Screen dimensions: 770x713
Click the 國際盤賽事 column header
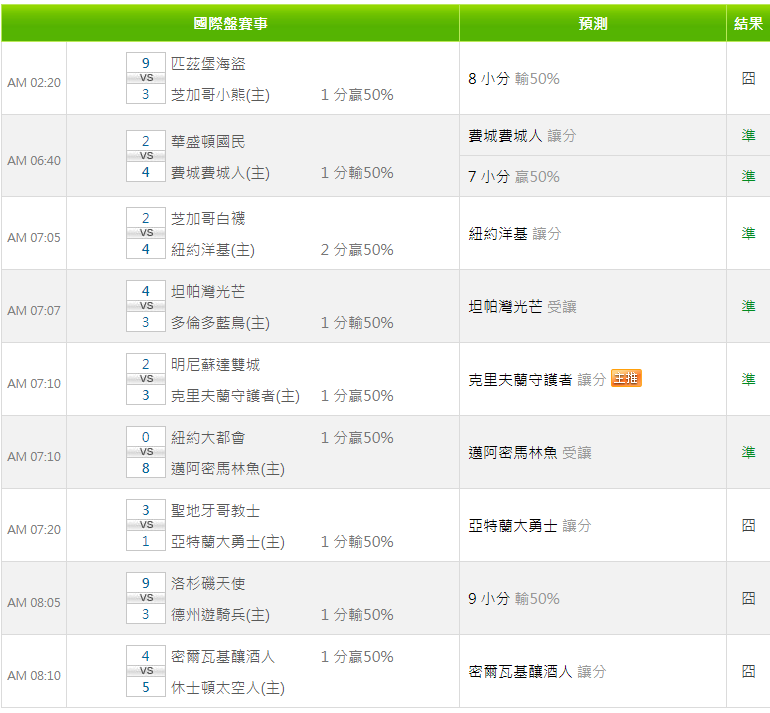[x=230, y=23]
